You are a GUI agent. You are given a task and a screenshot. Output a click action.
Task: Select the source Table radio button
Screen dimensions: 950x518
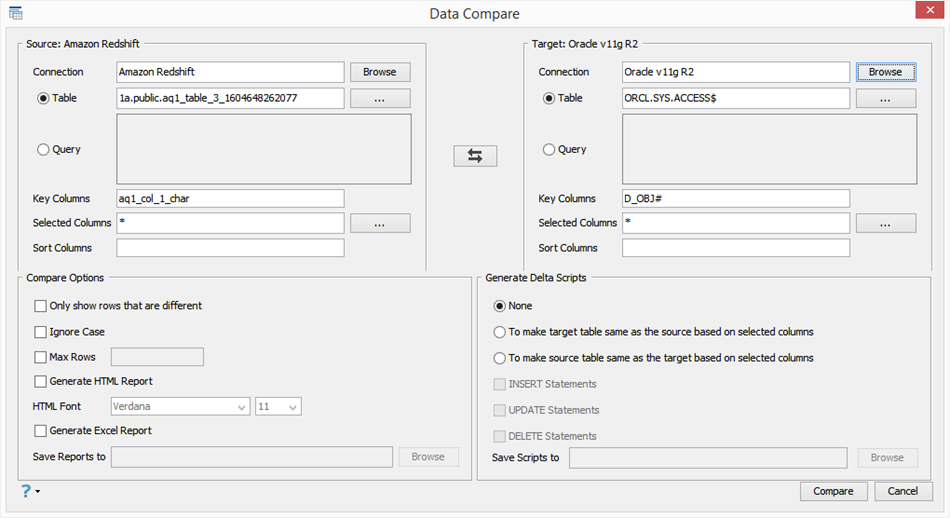point(43,98)
